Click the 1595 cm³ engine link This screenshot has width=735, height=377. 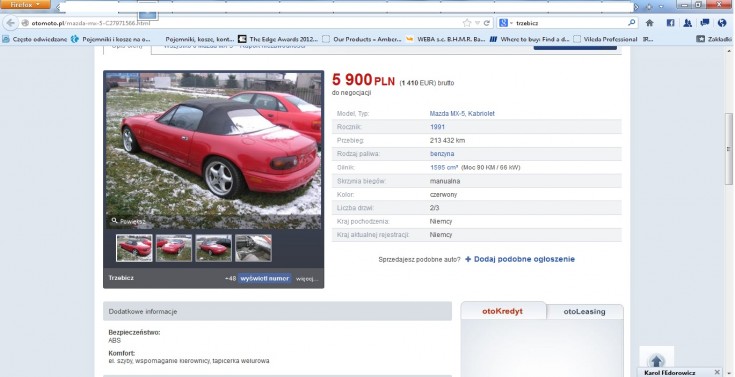tap(444, 167)
